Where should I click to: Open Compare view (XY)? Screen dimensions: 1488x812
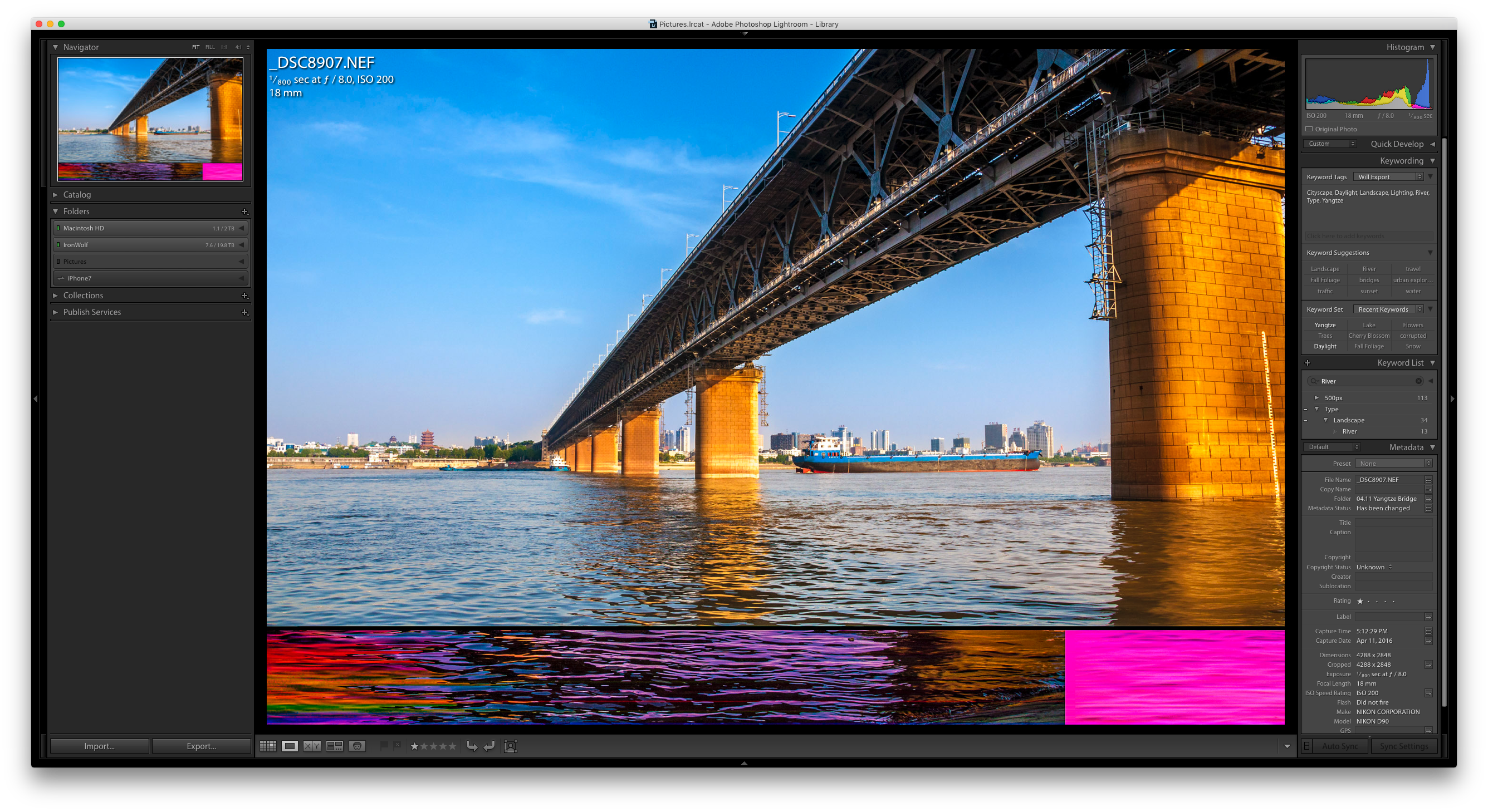[x=312, y=746]
